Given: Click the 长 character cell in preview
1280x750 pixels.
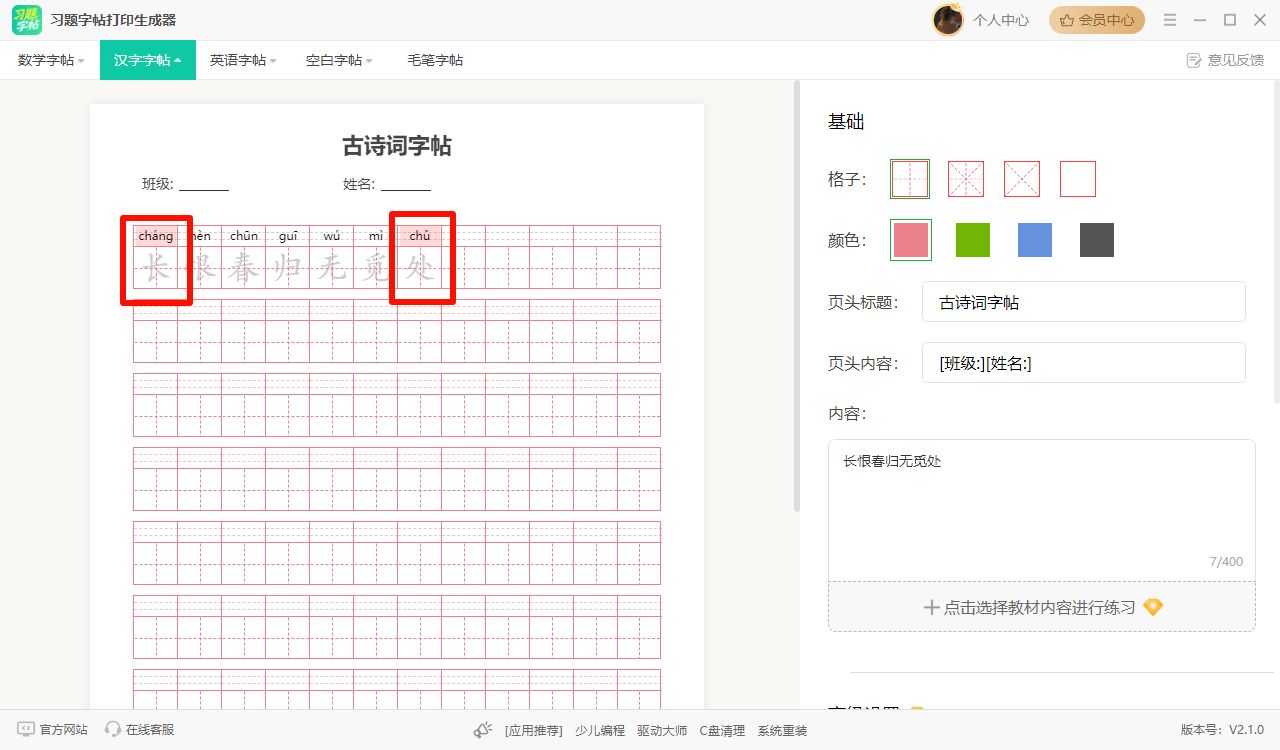Looking at the screenshot, I should [155, 268].
